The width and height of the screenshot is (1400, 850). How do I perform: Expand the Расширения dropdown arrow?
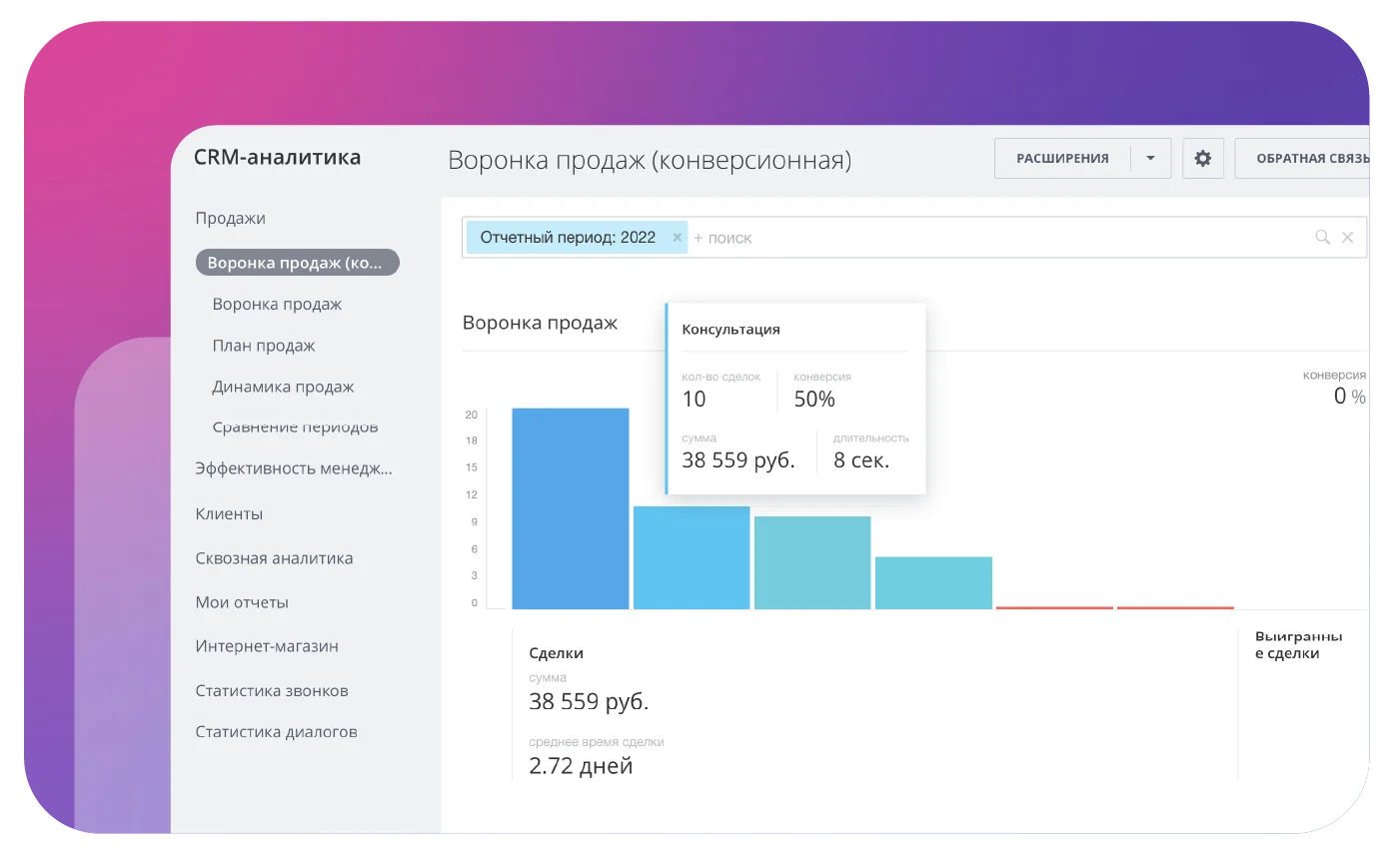(x=1150, y=159)
